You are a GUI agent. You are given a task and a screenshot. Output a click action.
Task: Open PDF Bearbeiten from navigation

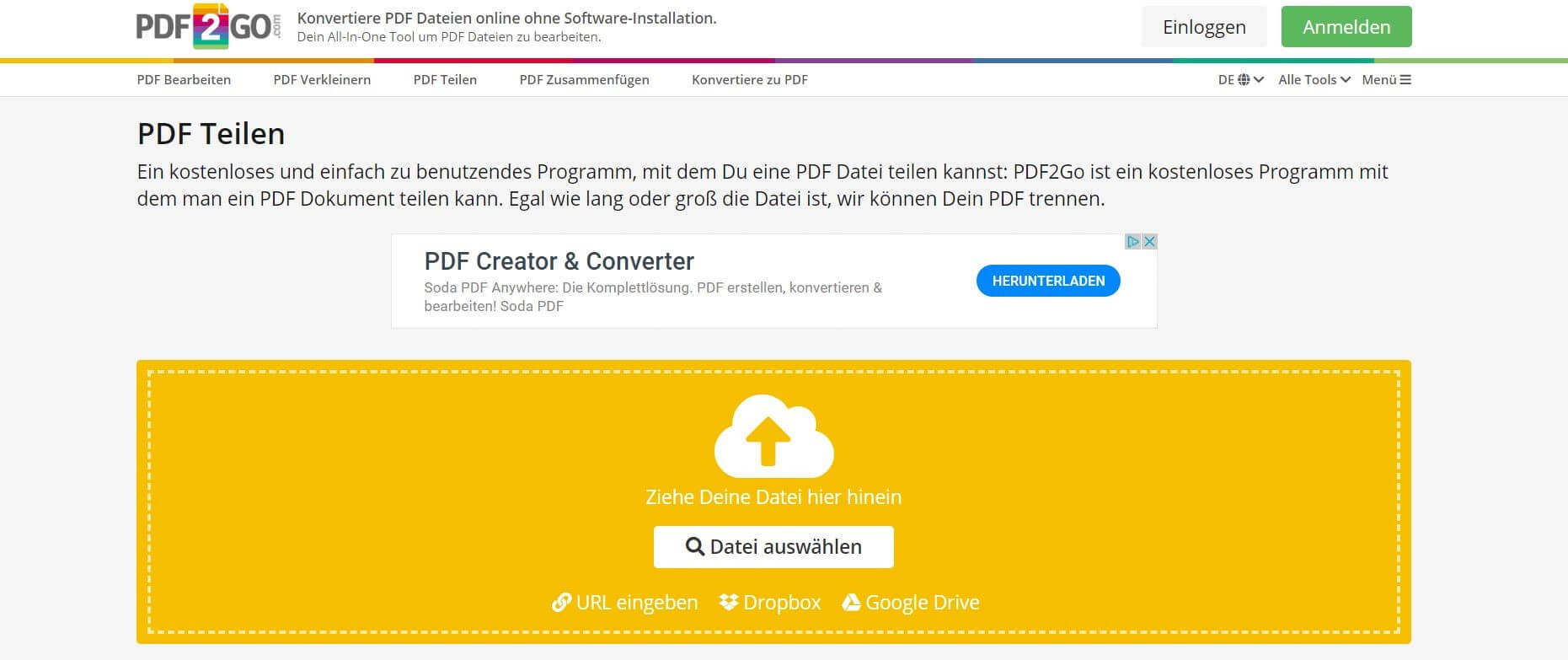[184, 80]
